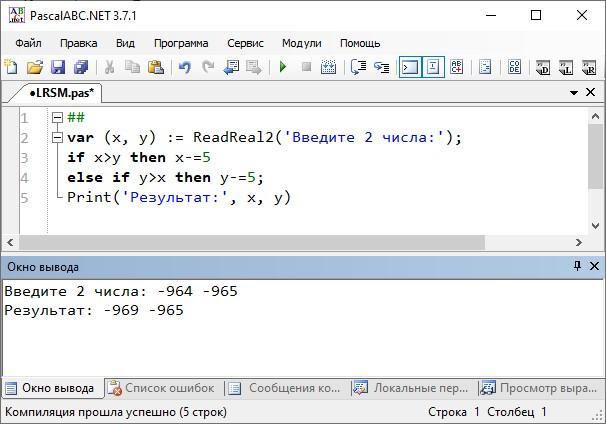Image resolution: width=606 pixels, height=424 pixels.
Task: Switch to the Список ошибок tab
Action: tap(161, 388)
